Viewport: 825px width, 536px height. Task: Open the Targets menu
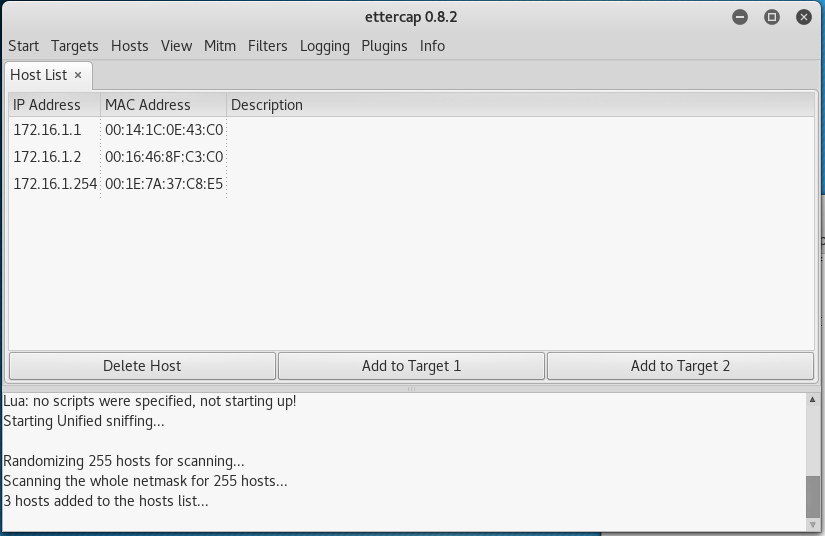[75, 46]
